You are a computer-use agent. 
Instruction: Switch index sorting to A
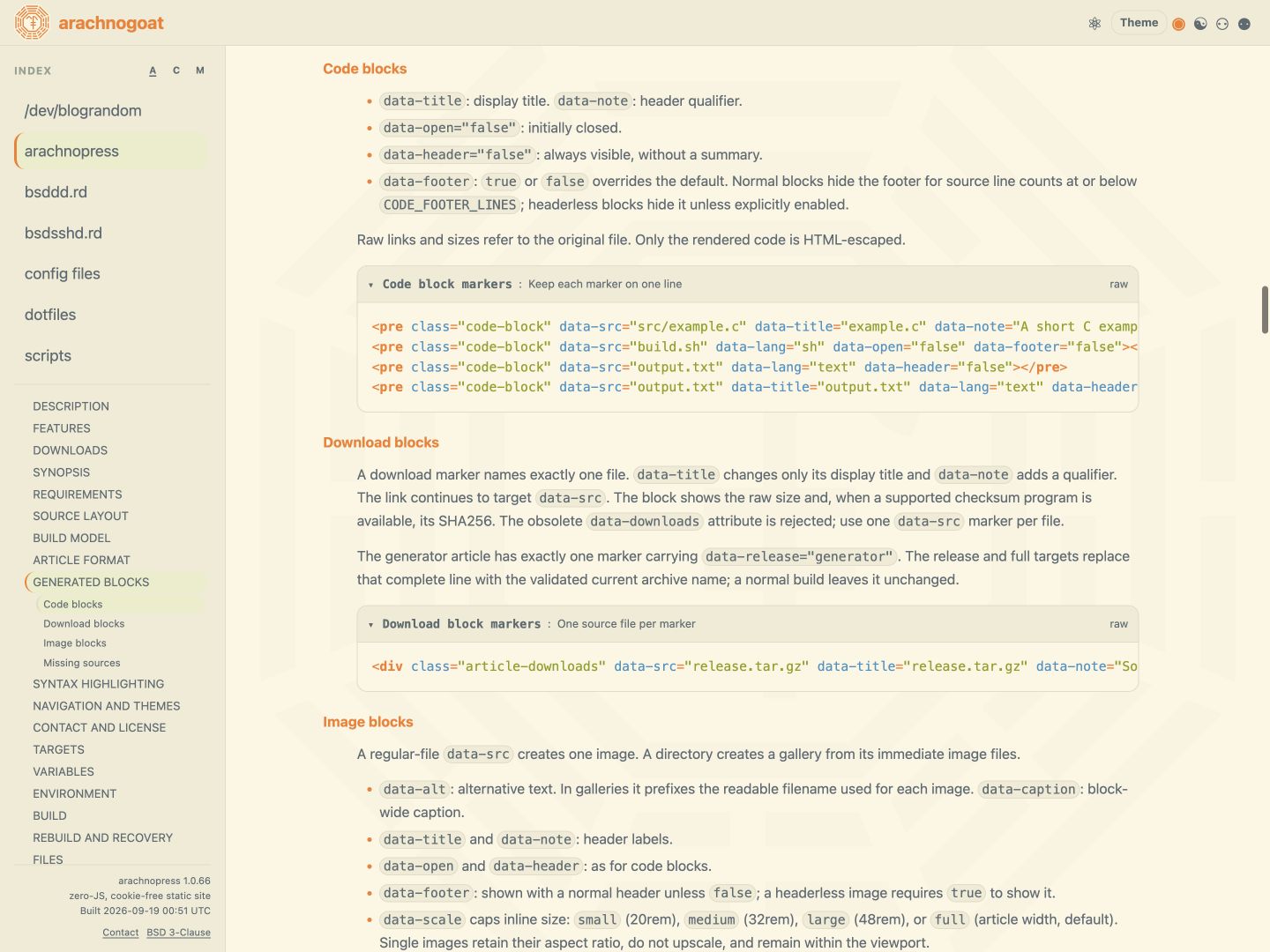[x=153, y=71]
